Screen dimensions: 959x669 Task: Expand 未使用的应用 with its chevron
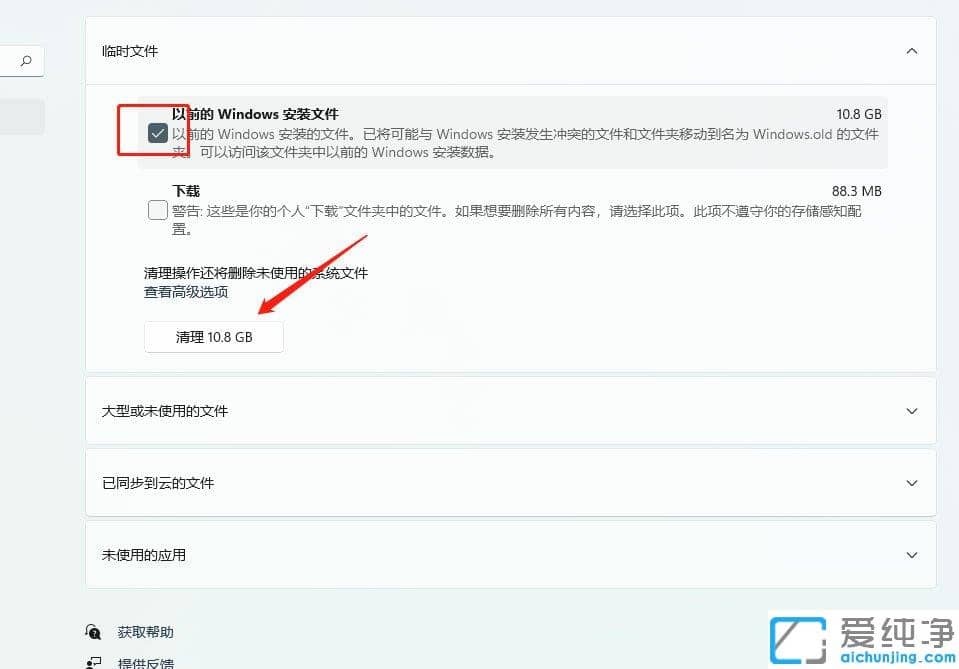click(x=911, y=555)
